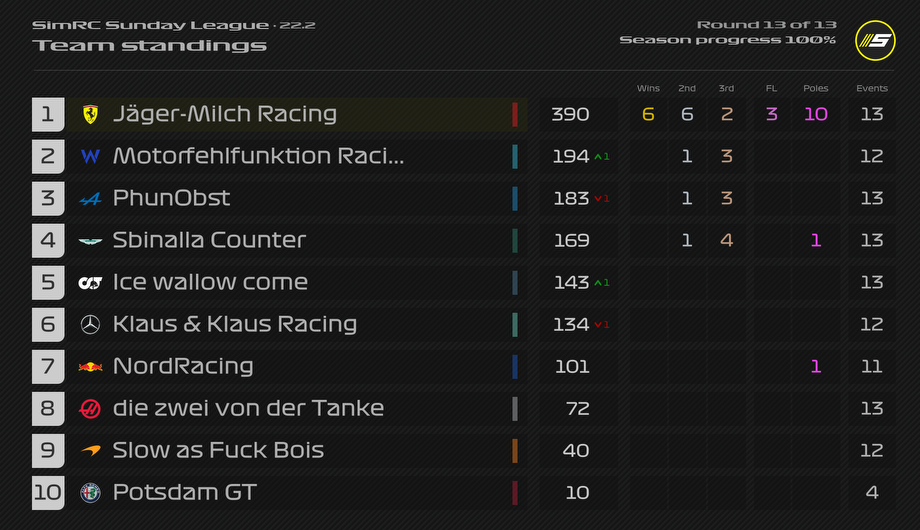The height and width of the screenshot is (530, 920).
Task: Open the PhunObst team name
Action: pos(171,198)
